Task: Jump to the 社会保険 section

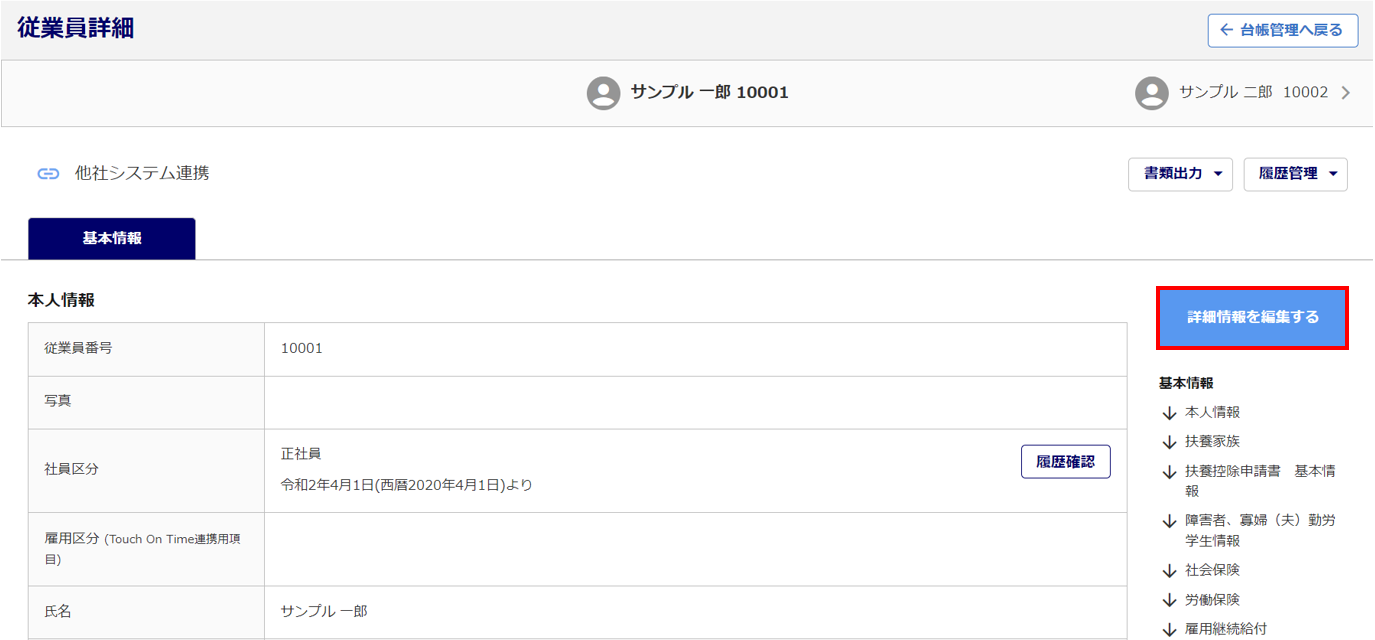Action: (x=1212, y=571)
